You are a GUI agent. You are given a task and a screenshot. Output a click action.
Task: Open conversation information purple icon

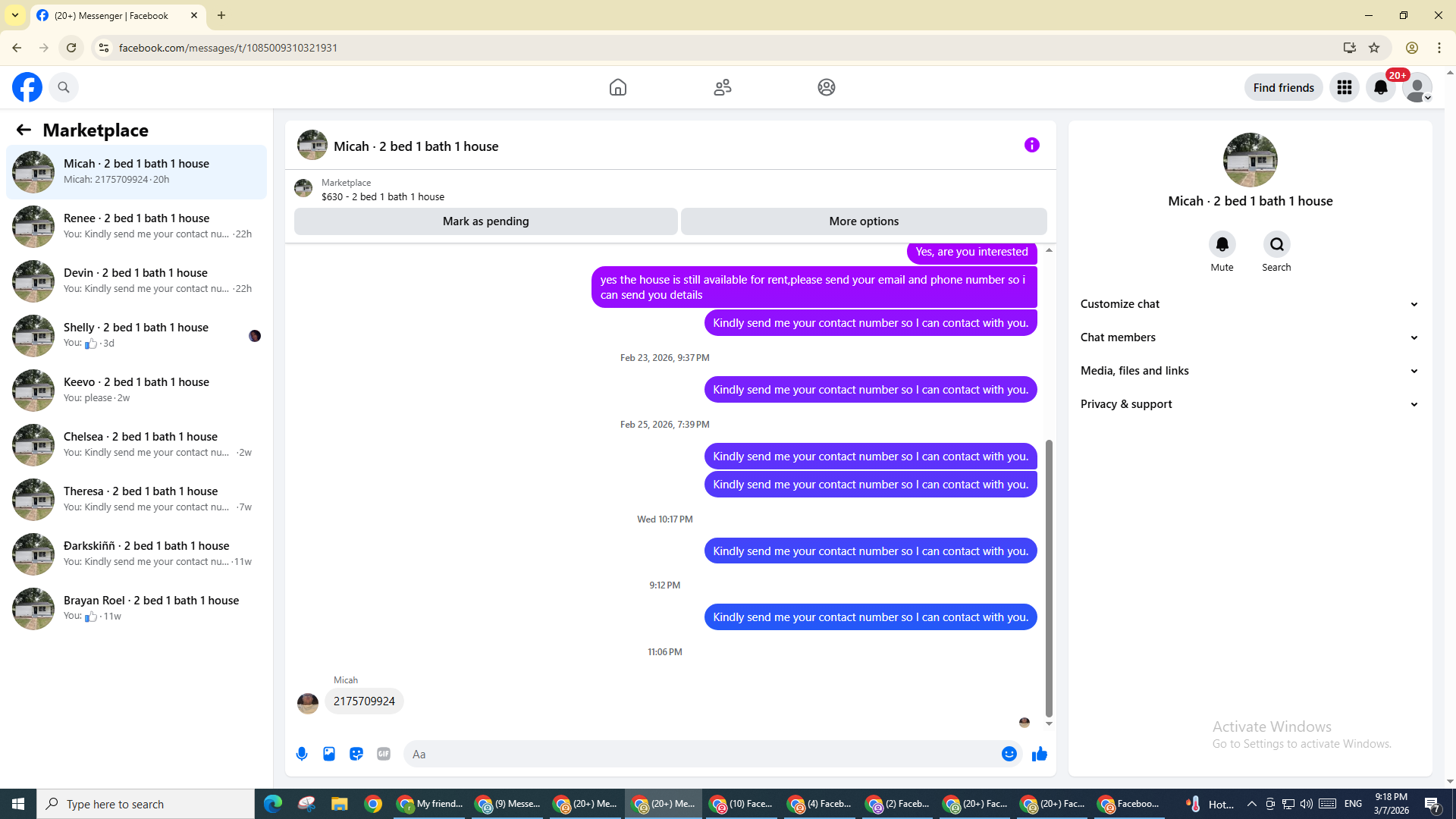1031,145
